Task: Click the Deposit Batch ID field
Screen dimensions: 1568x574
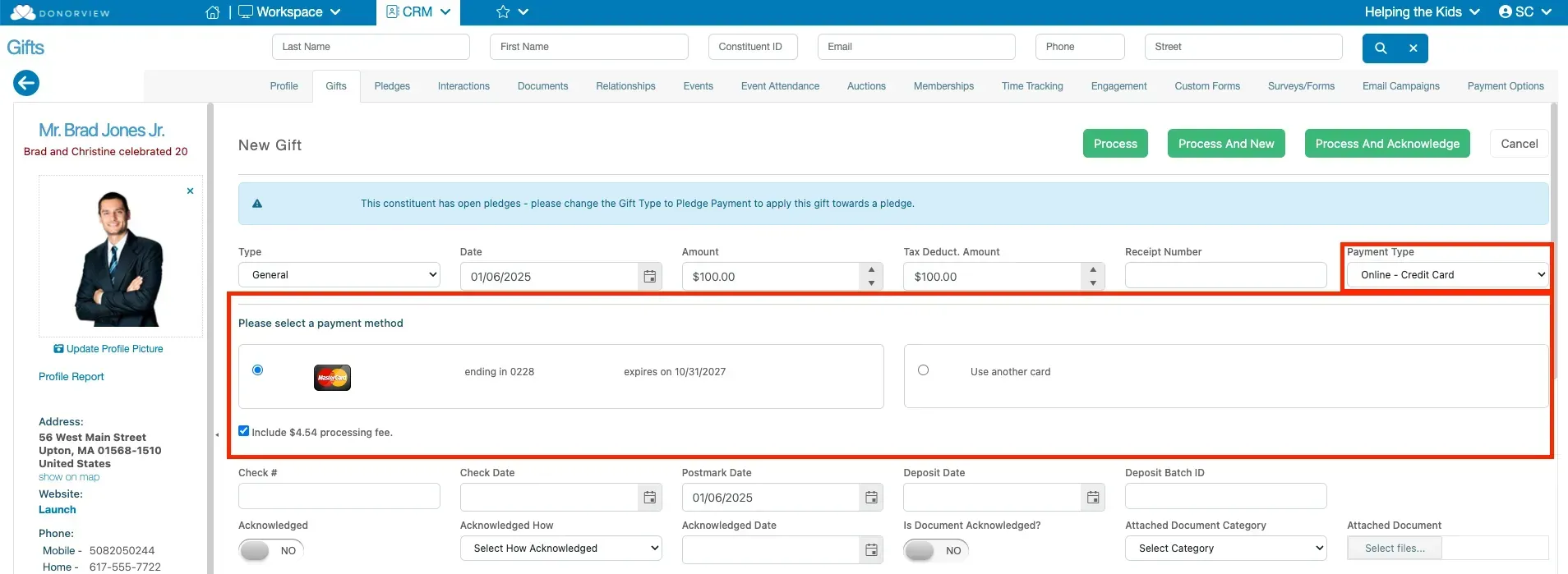Action: tap(1226, 496)
